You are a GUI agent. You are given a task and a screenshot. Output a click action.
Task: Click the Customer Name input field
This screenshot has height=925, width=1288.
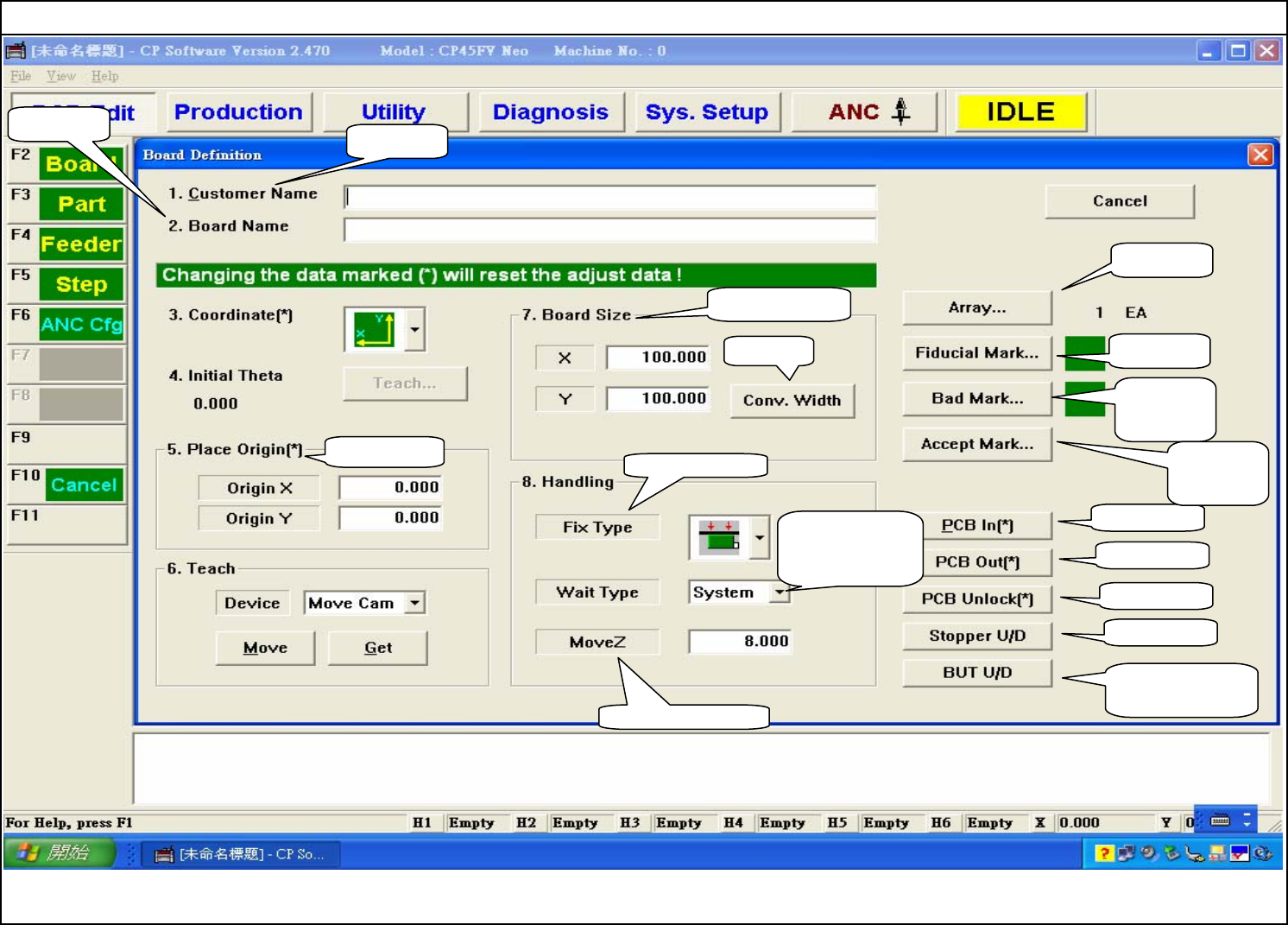click(610, 197)
